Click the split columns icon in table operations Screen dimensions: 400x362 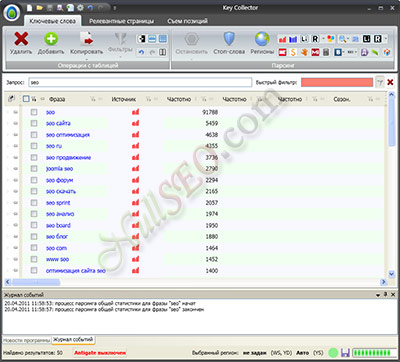pyautogui.click(x=163, y=52)
